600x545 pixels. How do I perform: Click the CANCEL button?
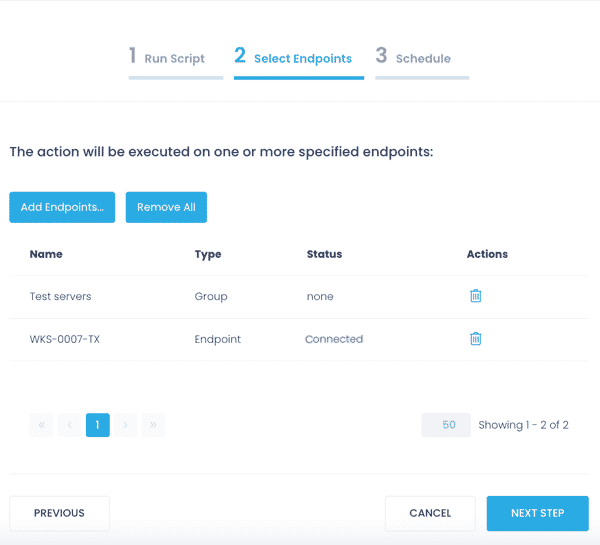(430, 513)
